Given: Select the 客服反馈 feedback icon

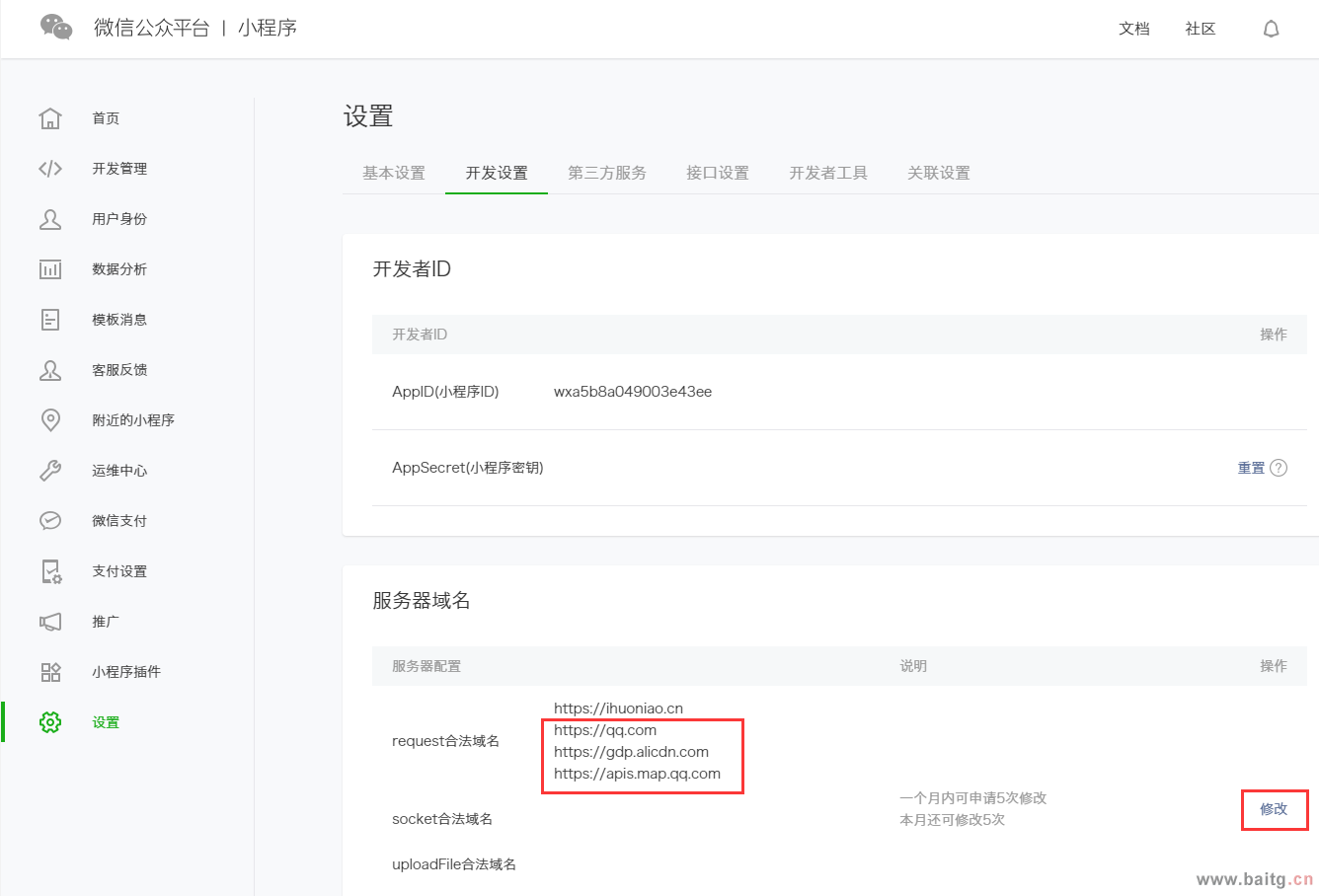Looking at the screenshot, I should point(50,369).
